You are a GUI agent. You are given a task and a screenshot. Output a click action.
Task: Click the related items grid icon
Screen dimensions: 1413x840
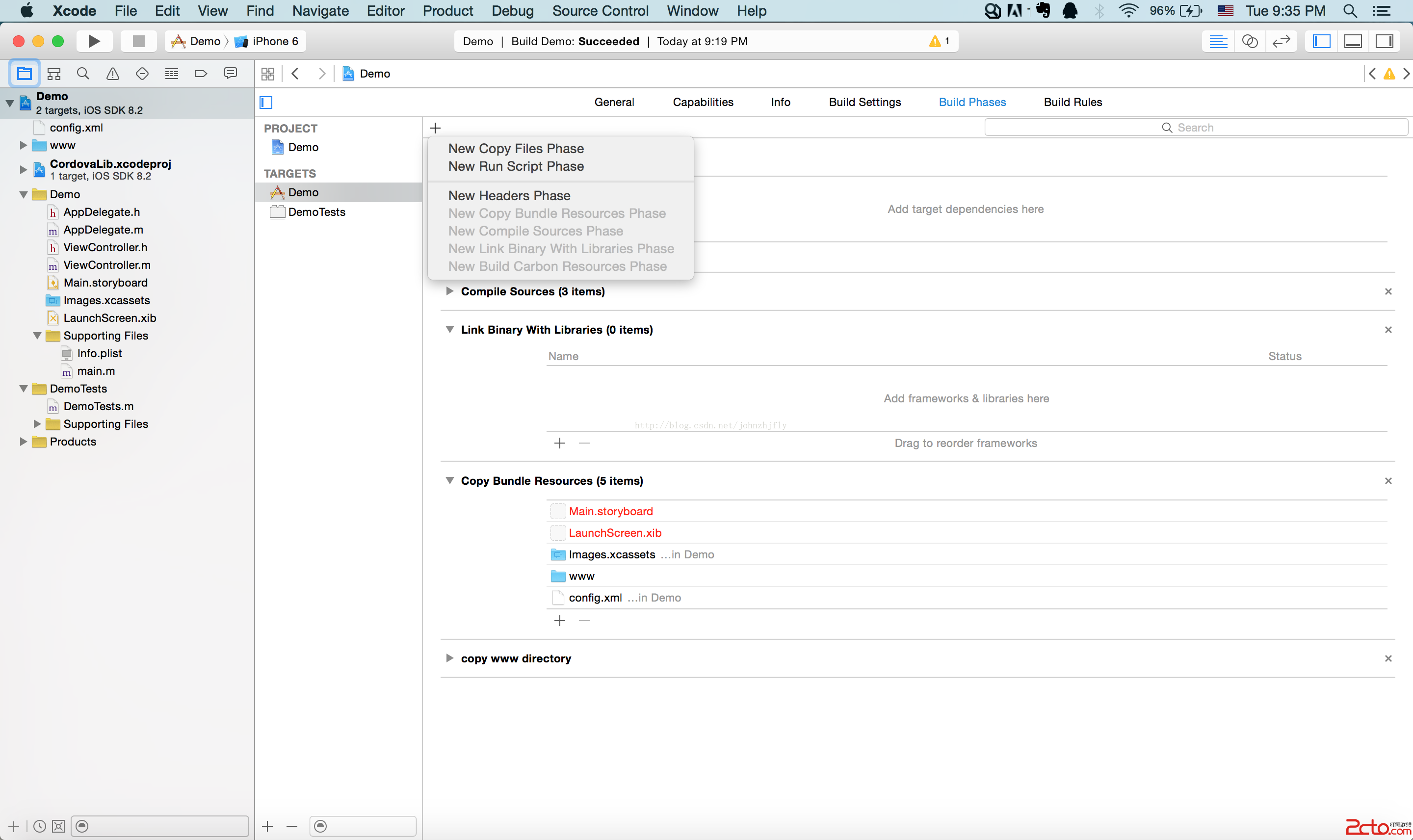coord(268,74)
